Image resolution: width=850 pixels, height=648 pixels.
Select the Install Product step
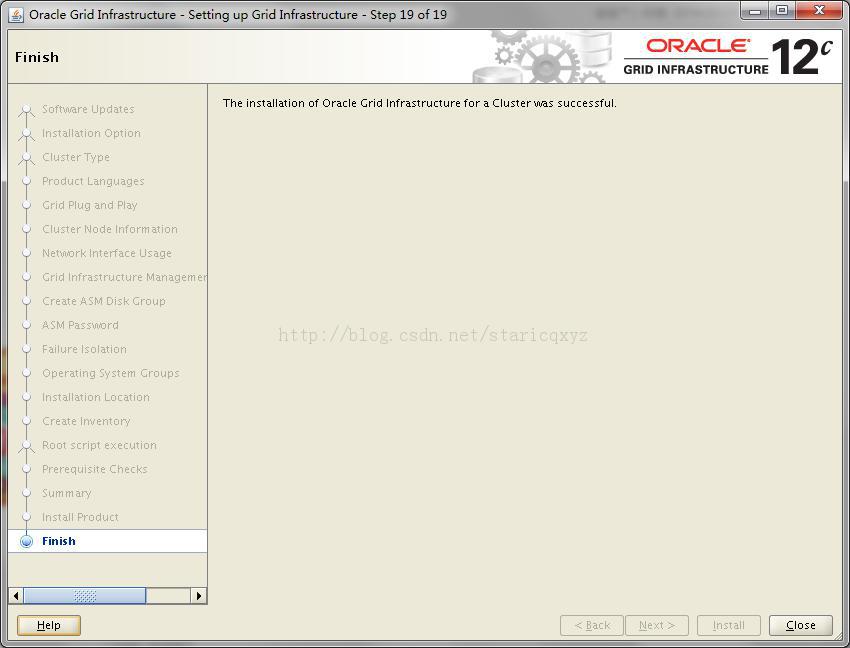point(80,517)
